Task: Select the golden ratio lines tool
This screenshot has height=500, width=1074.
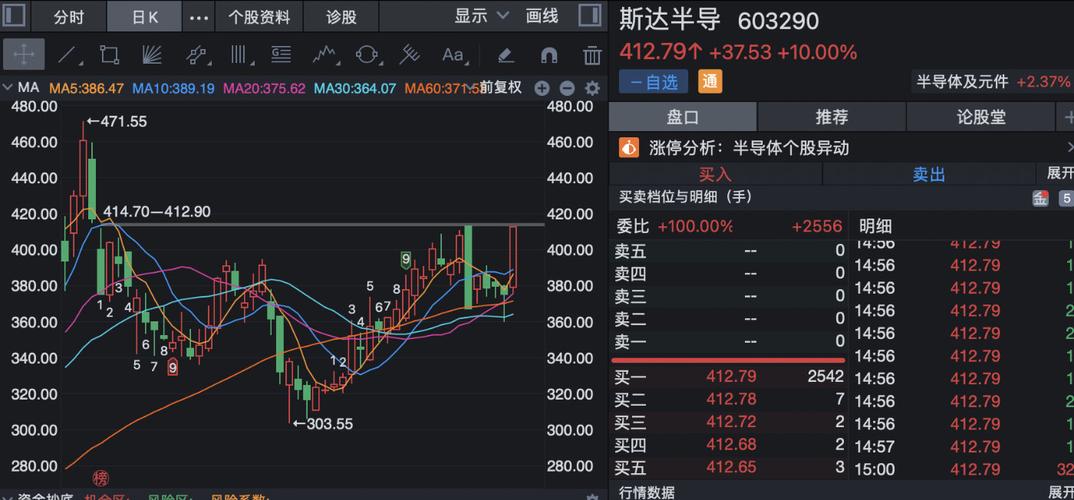Action: coord(282,54)
